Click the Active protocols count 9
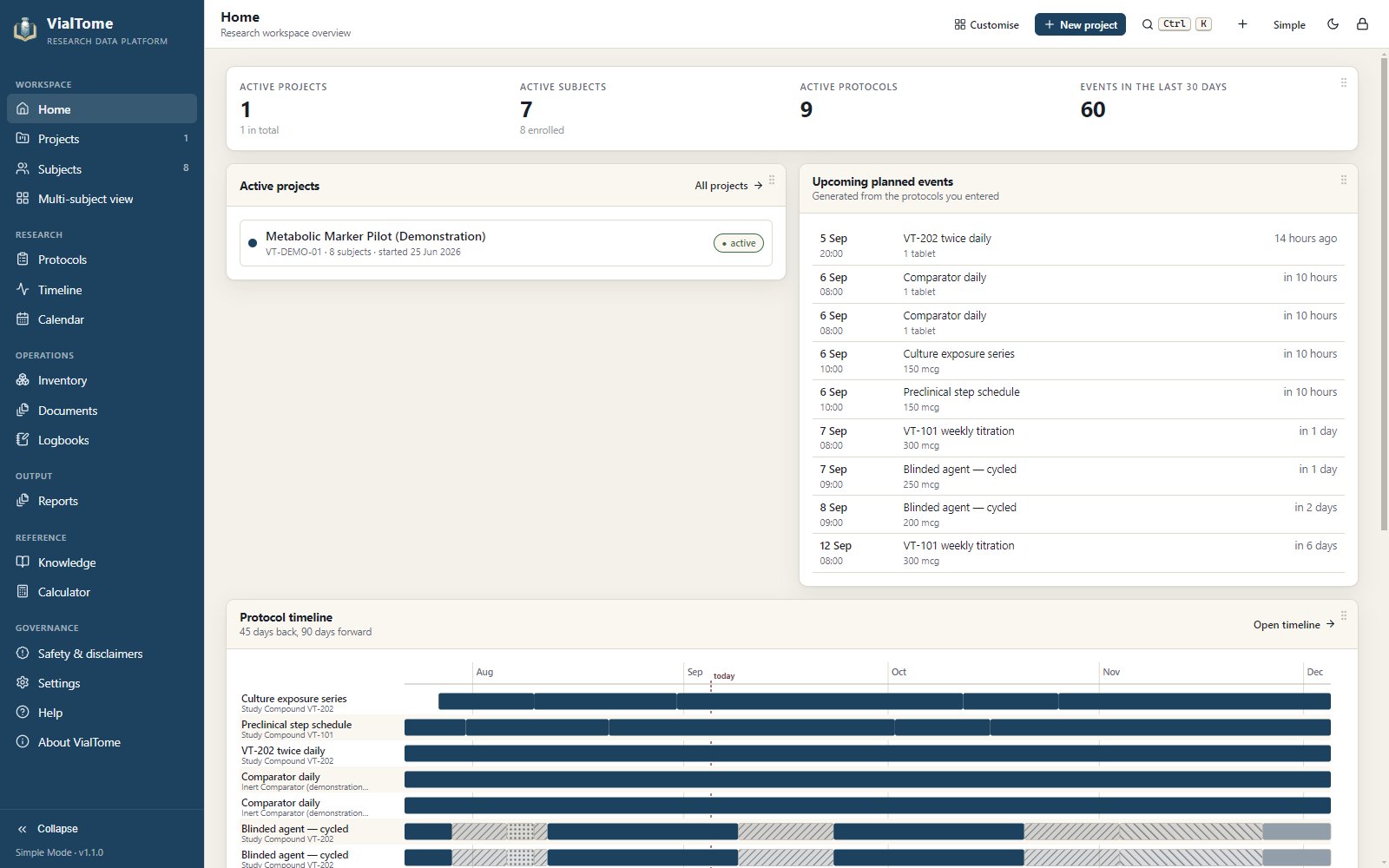This screenshot has height=868, width=1389. (806, 109)
